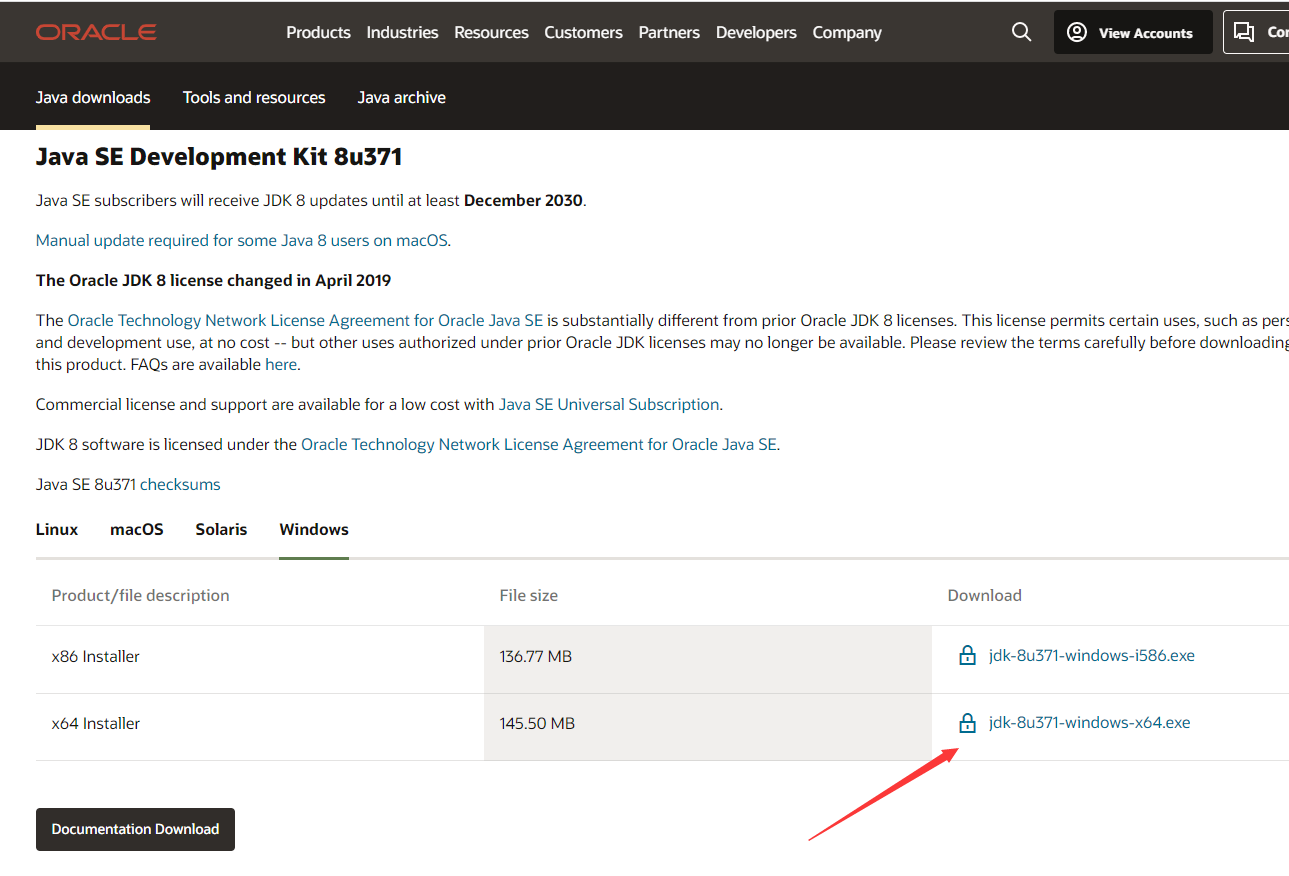This screenshot has height=876, width=1289.
Task: Switch to the Linux tab
Action: [57, 529]
